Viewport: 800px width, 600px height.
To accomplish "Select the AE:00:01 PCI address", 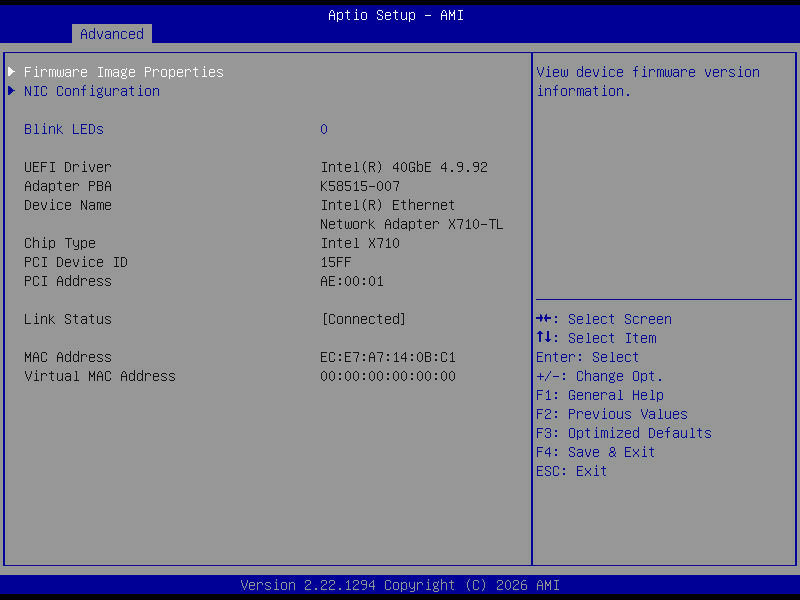I will (352, 281).
